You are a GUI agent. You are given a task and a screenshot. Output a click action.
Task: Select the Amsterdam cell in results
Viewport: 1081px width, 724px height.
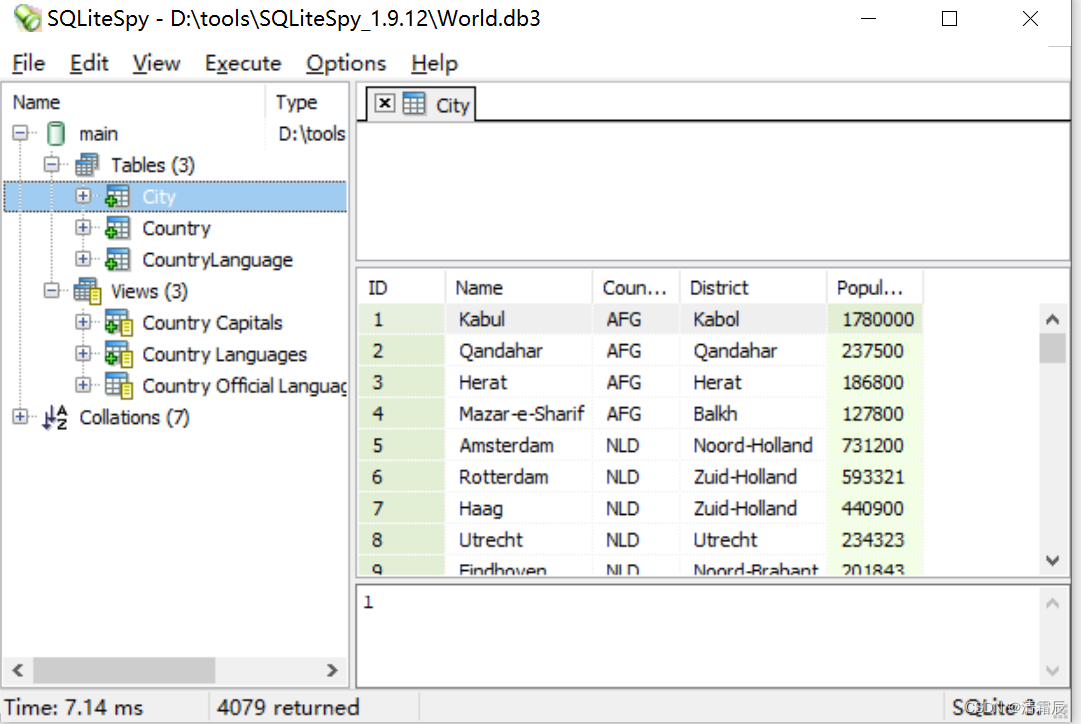coord(506,445)
